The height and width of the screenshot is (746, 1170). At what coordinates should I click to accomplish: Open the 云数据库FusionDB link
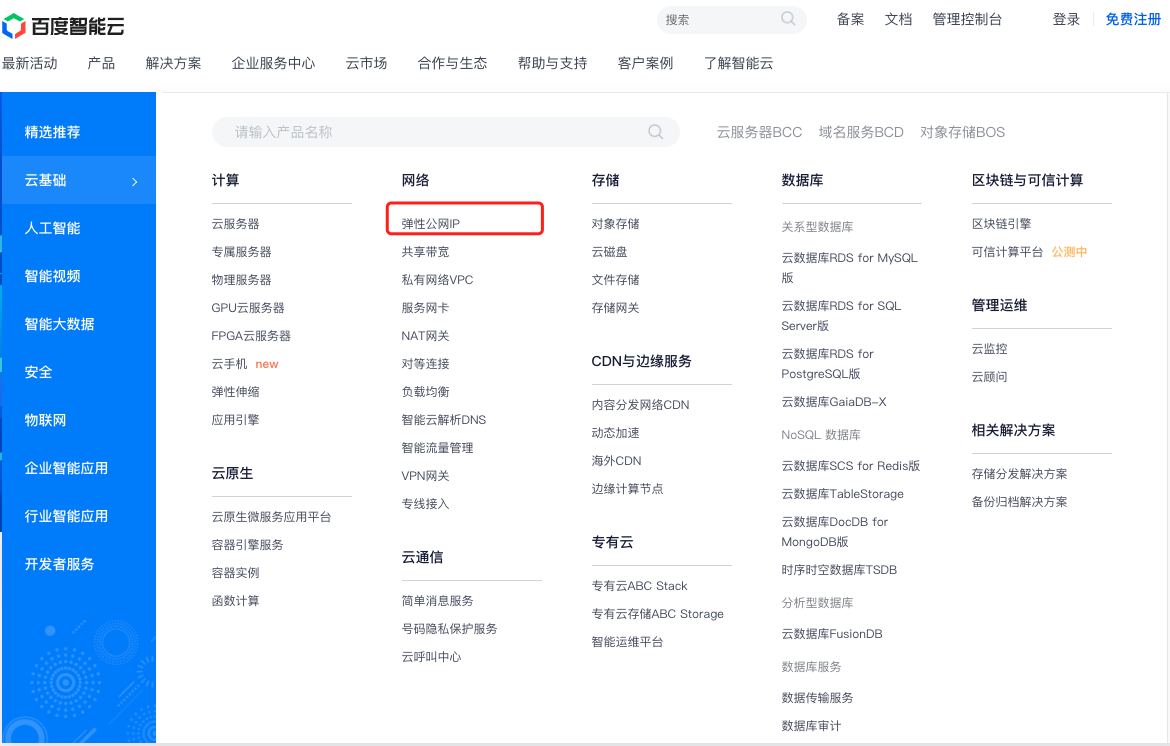832,634
